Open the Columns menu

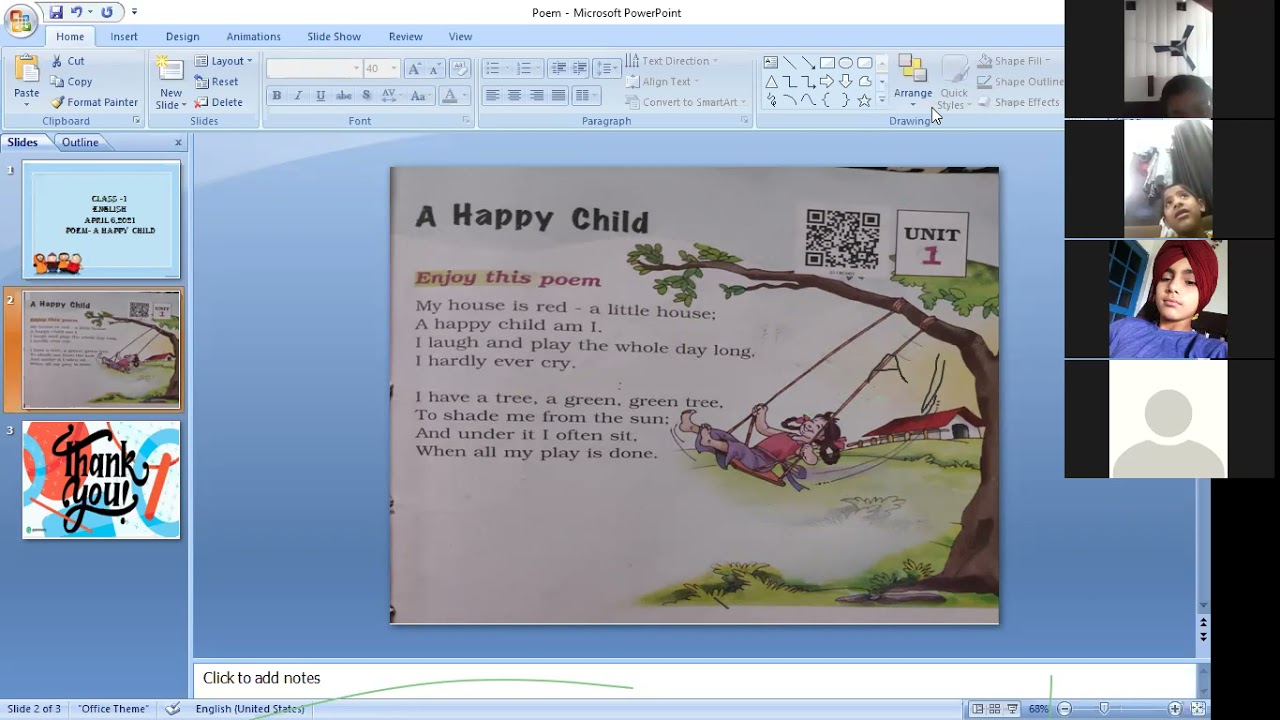pos(585,96)
